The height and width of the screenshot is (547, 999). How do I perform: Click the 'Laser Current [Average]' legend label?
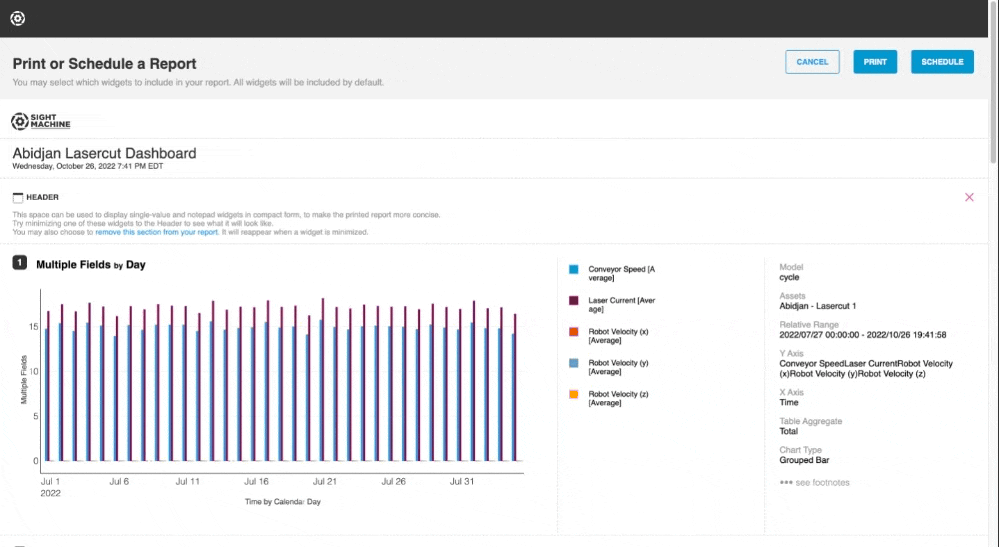click(x=621, y=305)
